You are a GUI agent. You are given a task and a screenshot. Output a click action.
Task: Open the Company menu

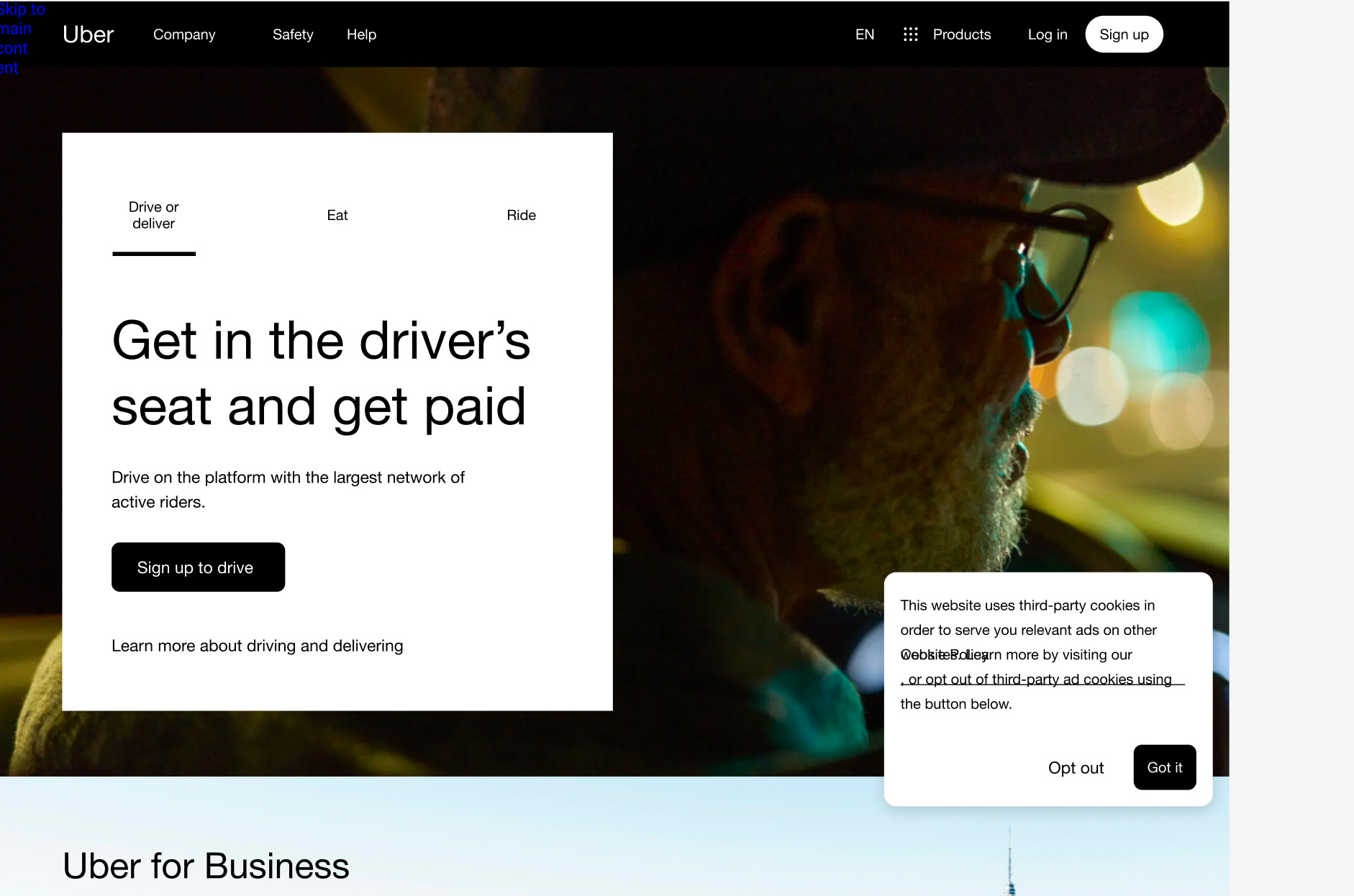tap(183, 34)
